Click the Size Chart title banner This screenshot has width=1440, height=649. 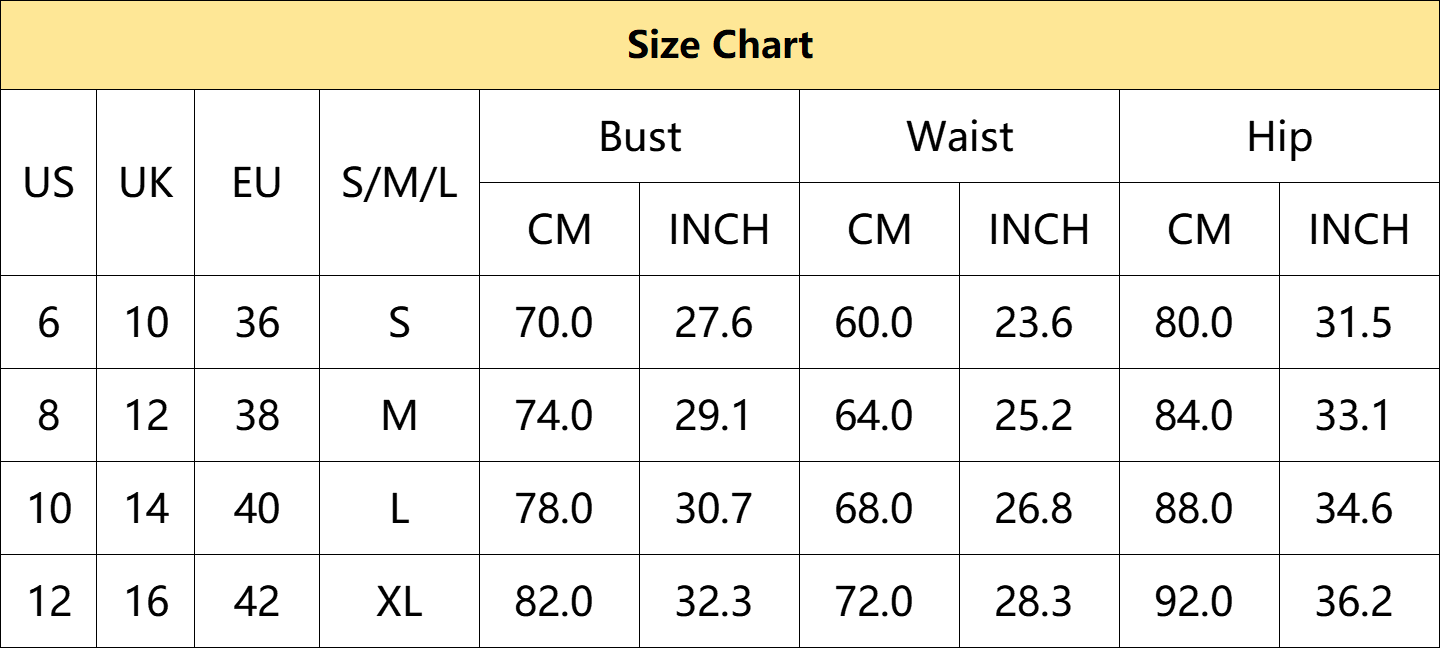pos(720,45)
